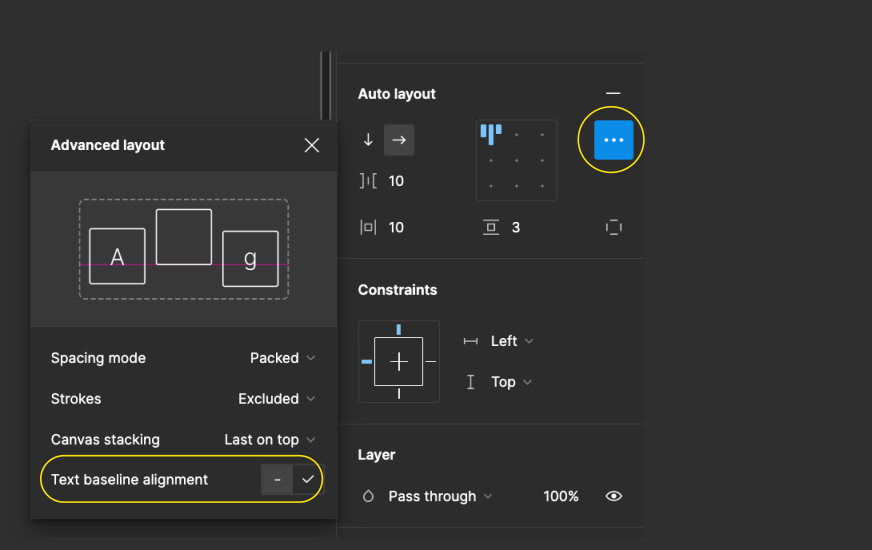Click the layer opacity 100% field
Viewport: 872px width, 550px height.
(x=561, y=496)
